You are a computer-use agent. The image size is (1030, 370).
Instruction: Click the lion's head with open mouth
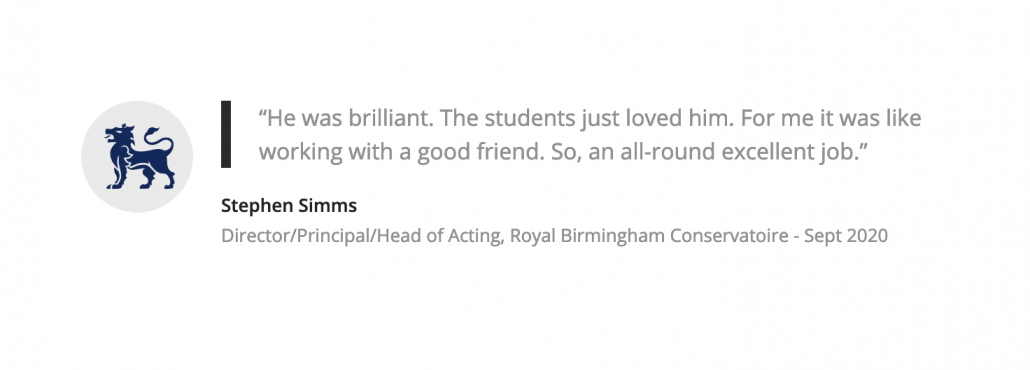click(119, 137)
